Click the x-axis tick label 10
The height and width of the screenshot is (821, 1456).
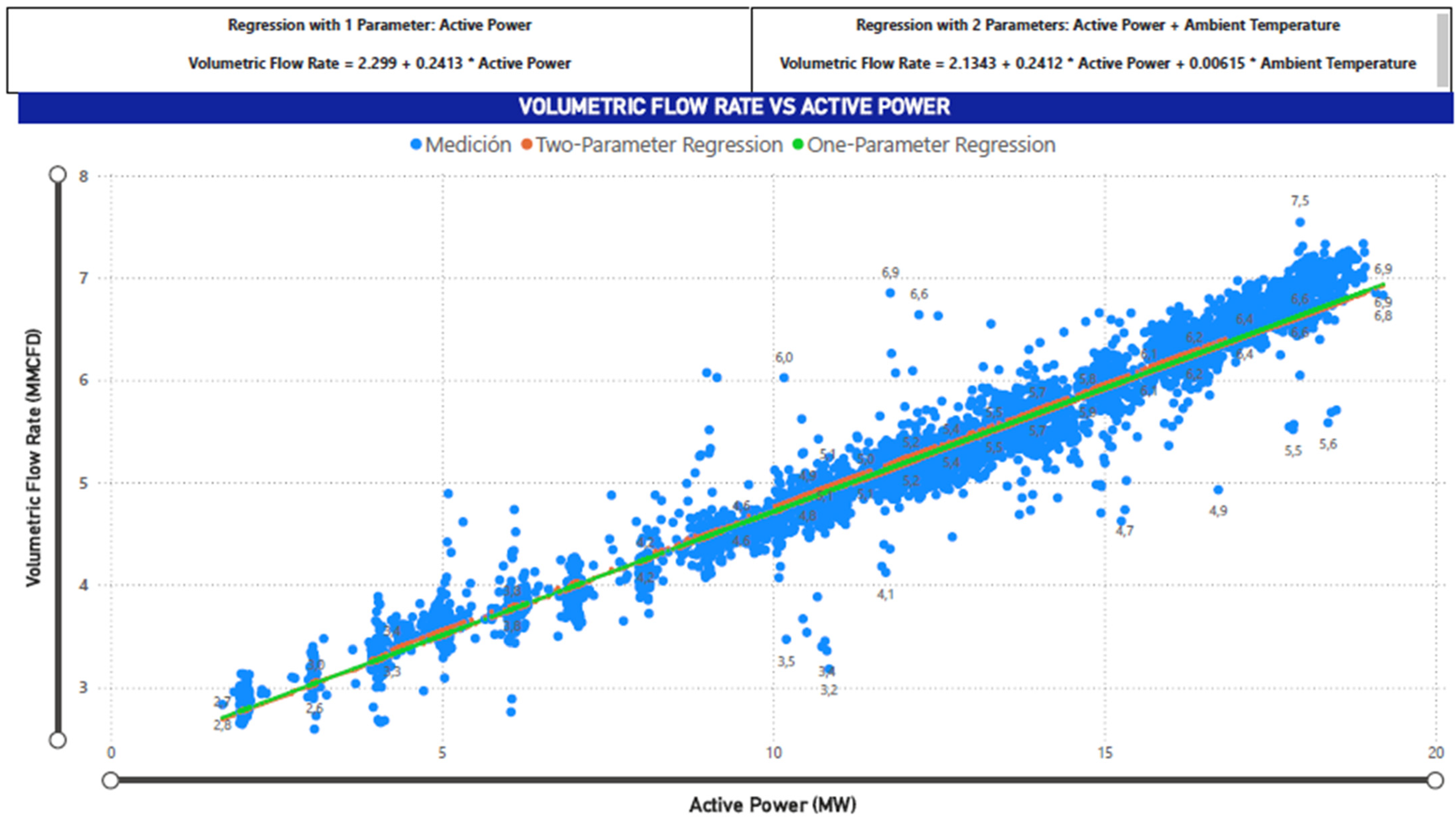(x=773, y=753)
